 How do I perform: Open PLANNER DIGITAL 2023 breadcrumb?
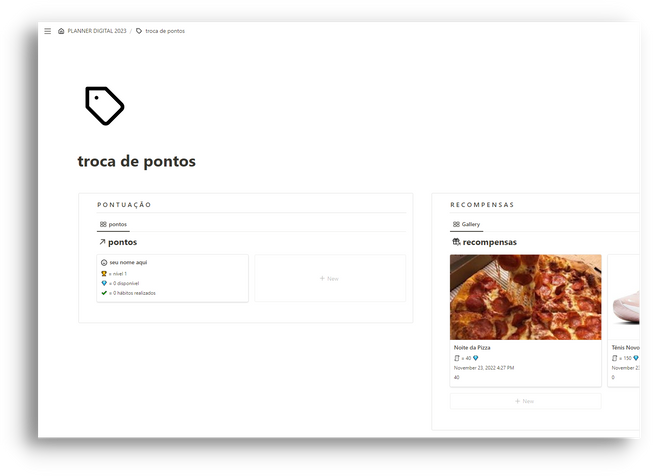pyautogui.click(x=97, y=31)
